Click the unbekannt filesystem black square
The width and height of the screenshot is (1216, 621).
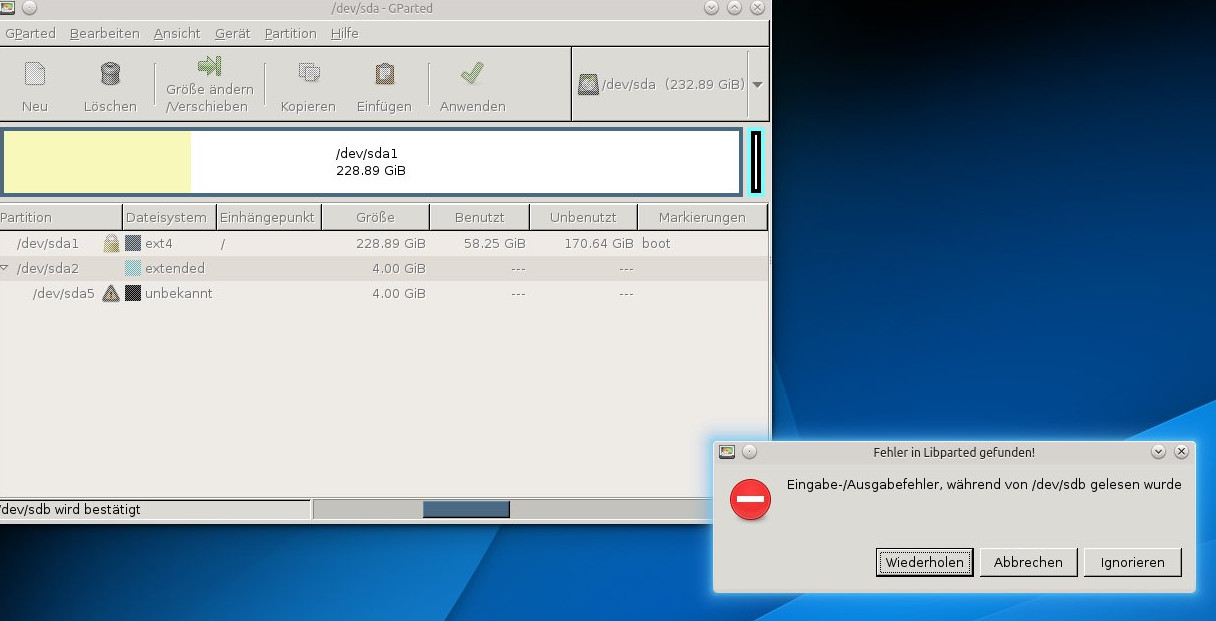[x=133, y=293]
